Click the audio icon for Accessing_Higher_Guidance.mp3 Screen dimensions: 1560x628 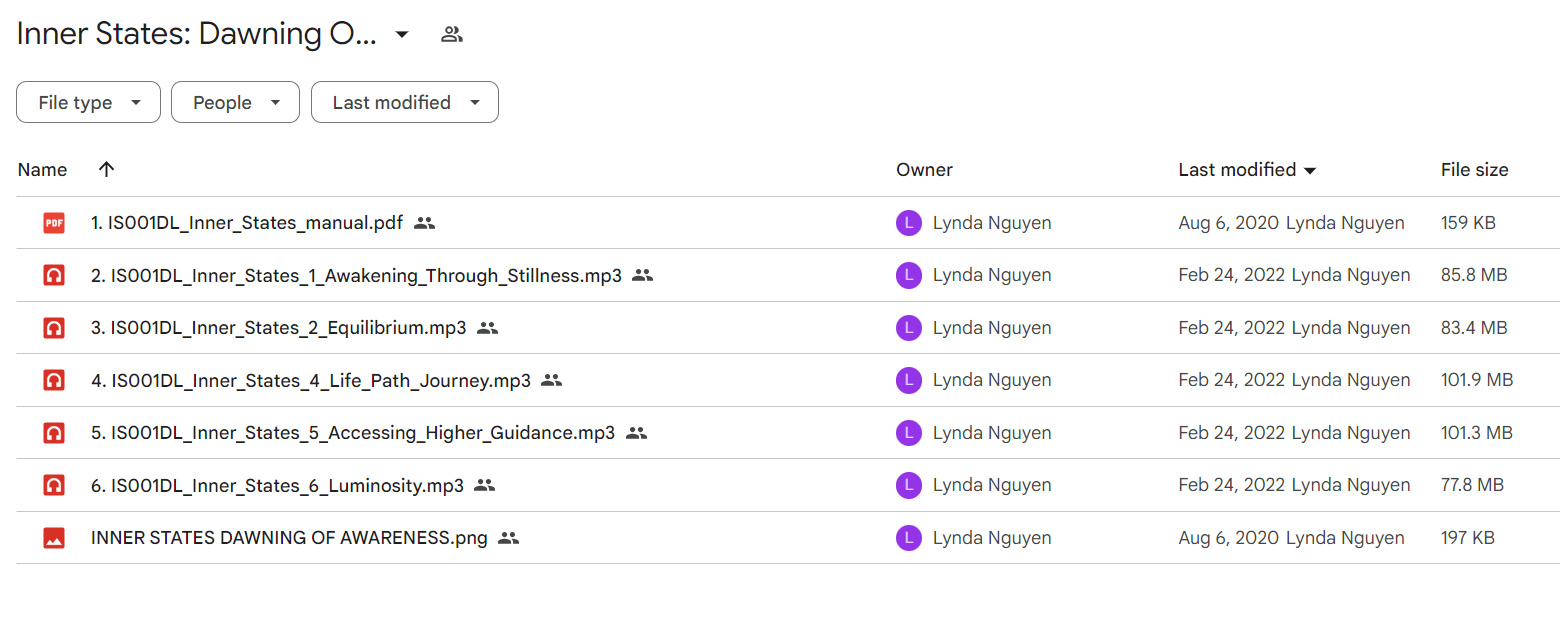pos(54,433)
